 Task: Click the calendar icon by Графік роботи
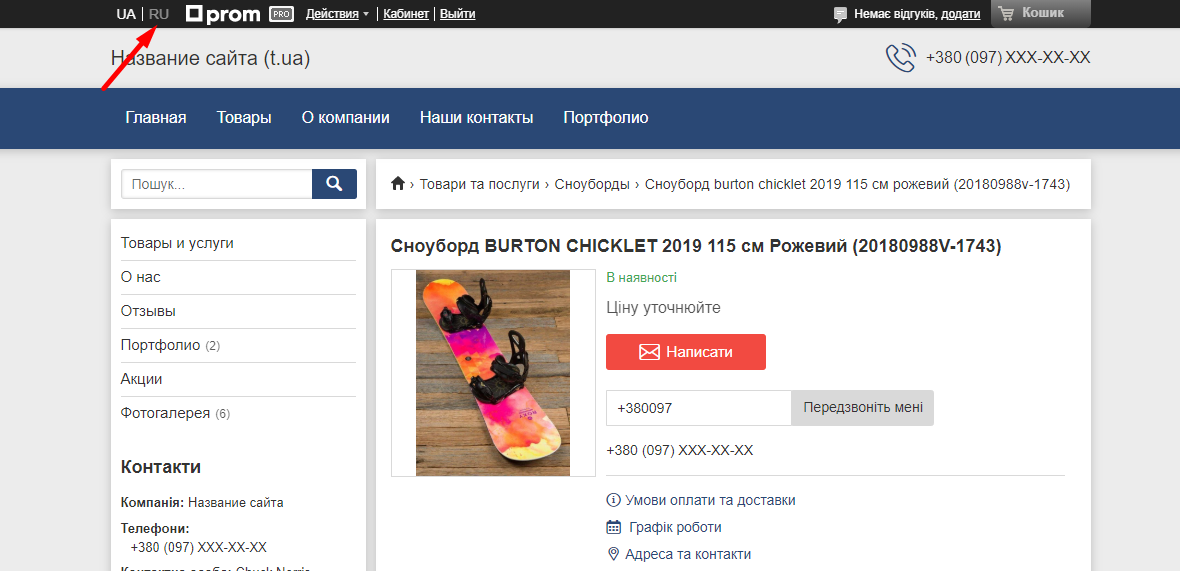point(614,527)
